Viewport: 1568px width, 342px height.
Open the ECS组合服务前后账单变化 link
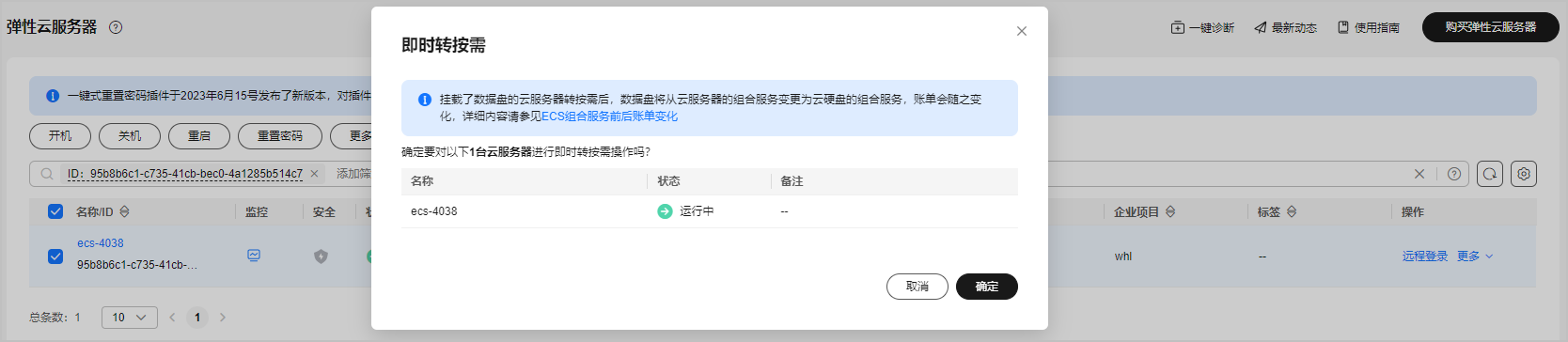click(x=609, y=117)
